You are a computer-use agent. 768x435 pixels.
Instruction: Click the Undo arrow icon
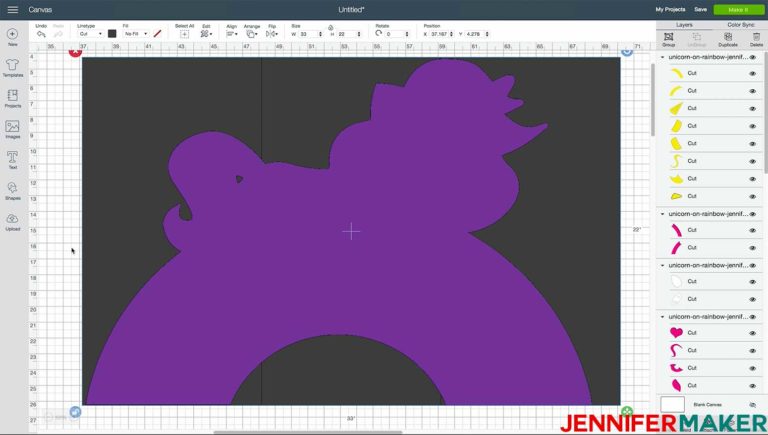click(x=41, y=34)
